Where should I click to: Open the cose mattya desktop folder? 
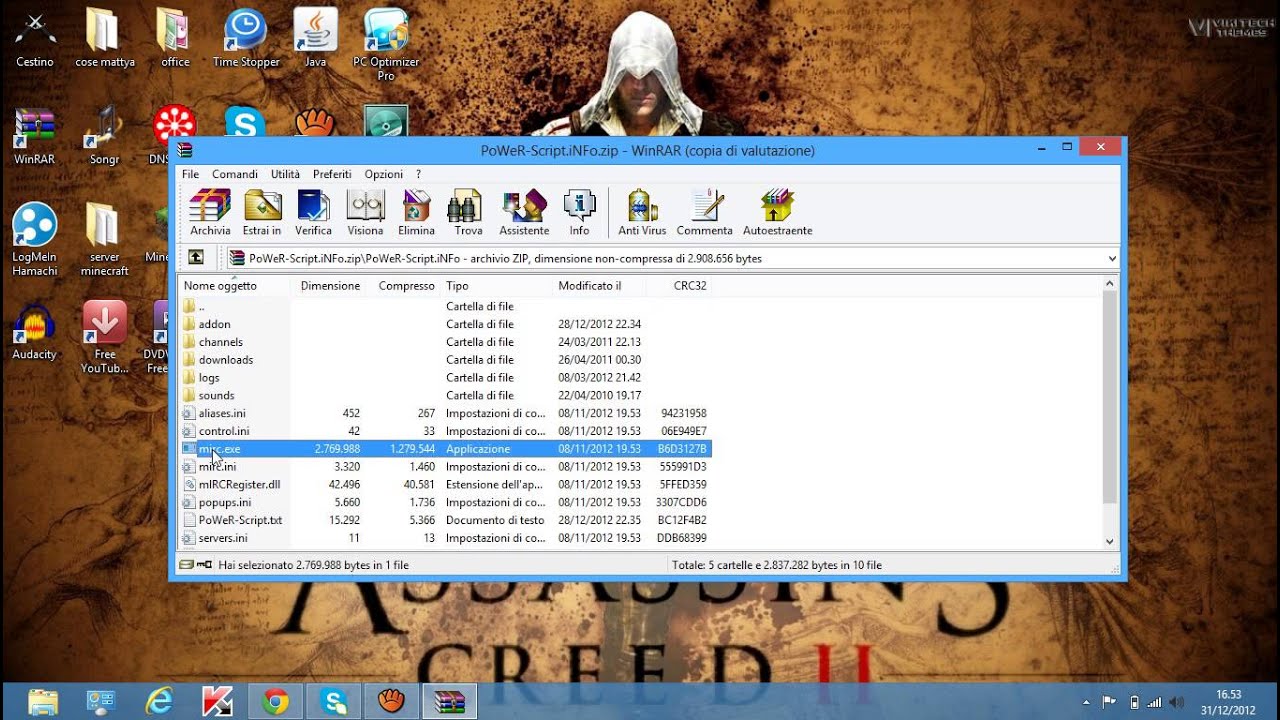coord(104,38)
